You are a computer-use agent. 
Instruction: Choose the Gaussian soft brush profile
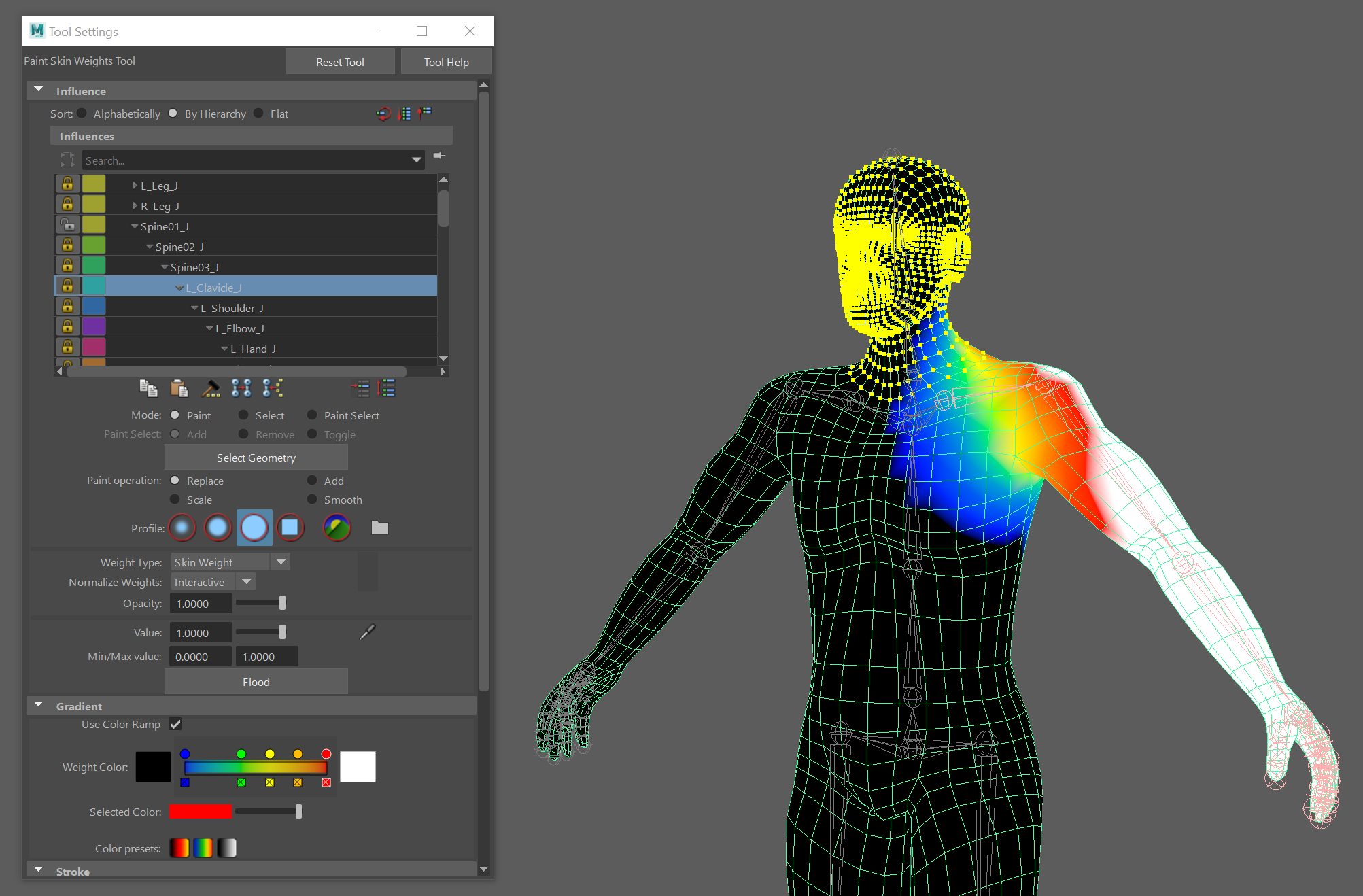tap(182, 528)
